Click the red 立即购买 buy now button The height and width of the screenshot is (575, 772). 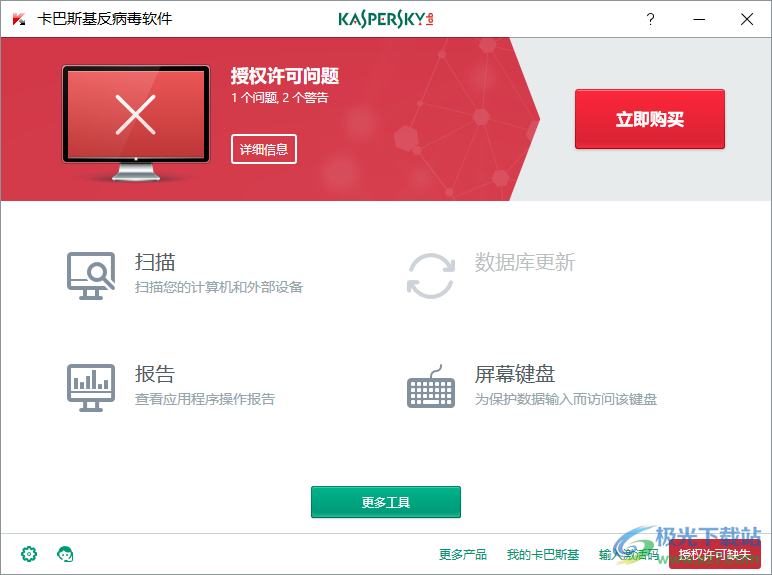pos(650,119)
